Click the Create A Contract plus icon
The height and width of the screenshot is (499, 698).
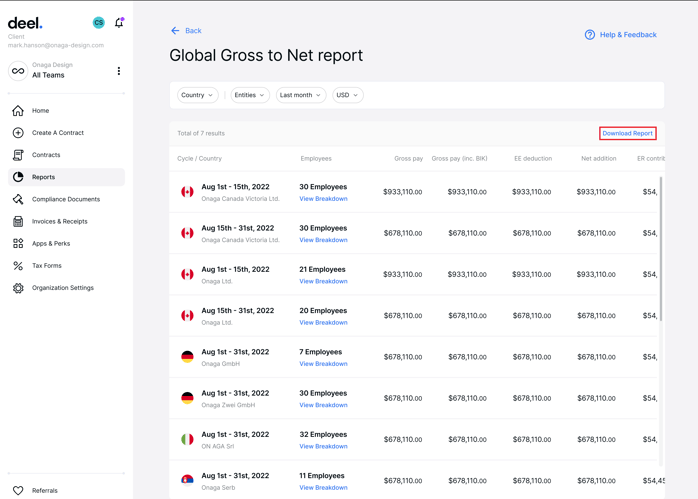[18, 133]
